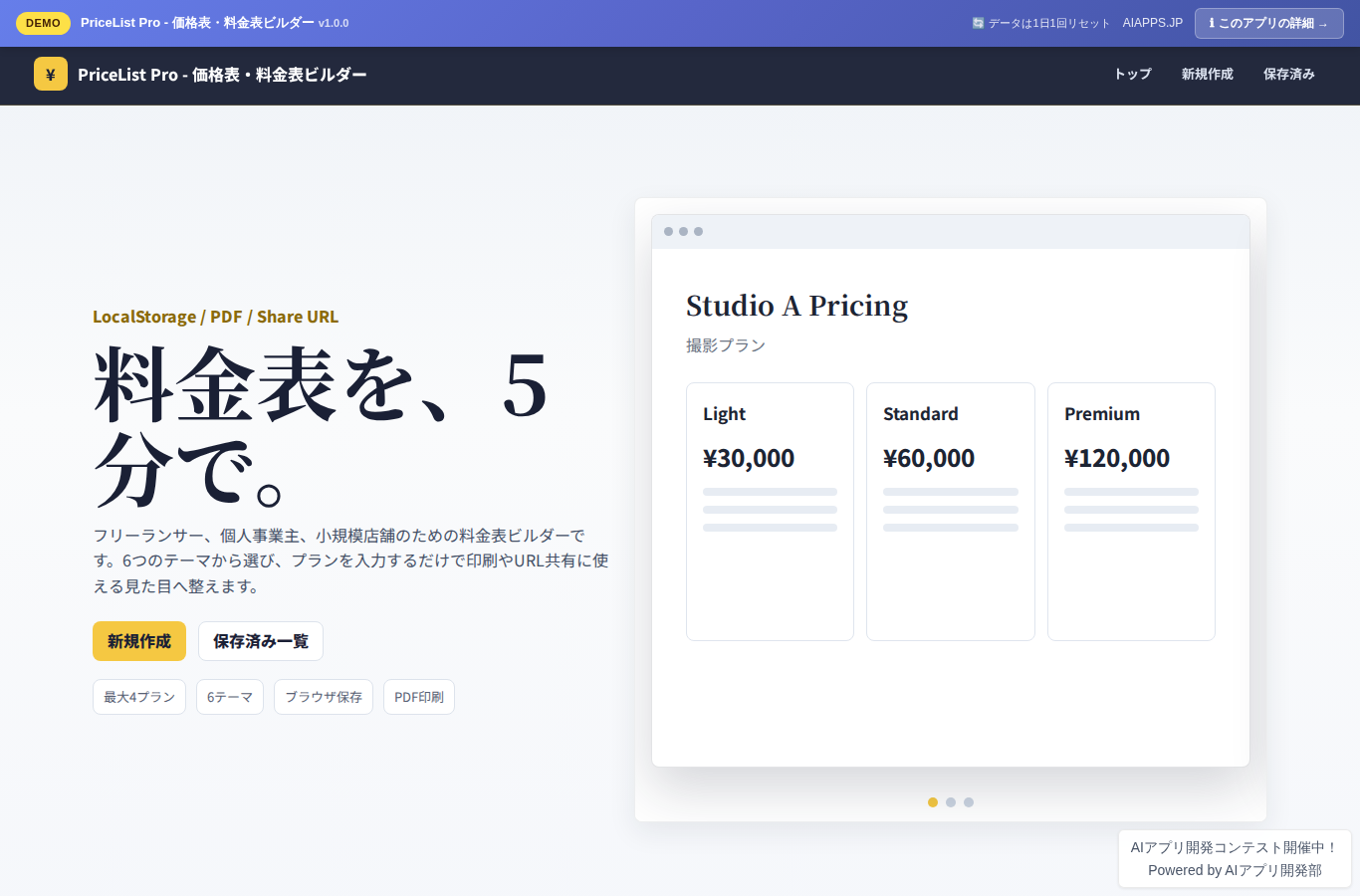1360x896 pixels.
Task: Click the Studio A Pricing heading
Action: 796,306
